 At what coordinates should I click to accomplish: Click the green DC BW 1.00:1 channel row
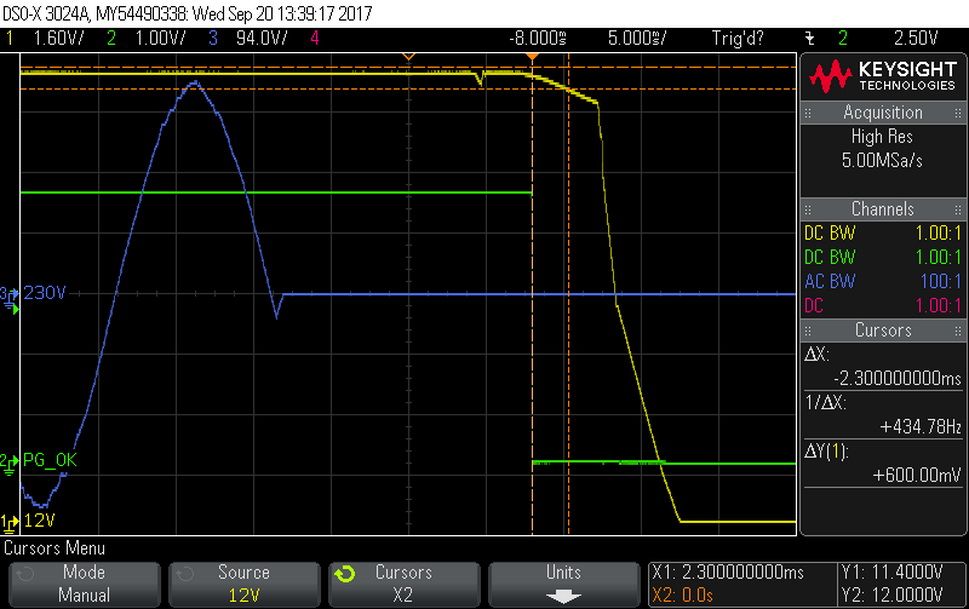[x=882, y=257]
